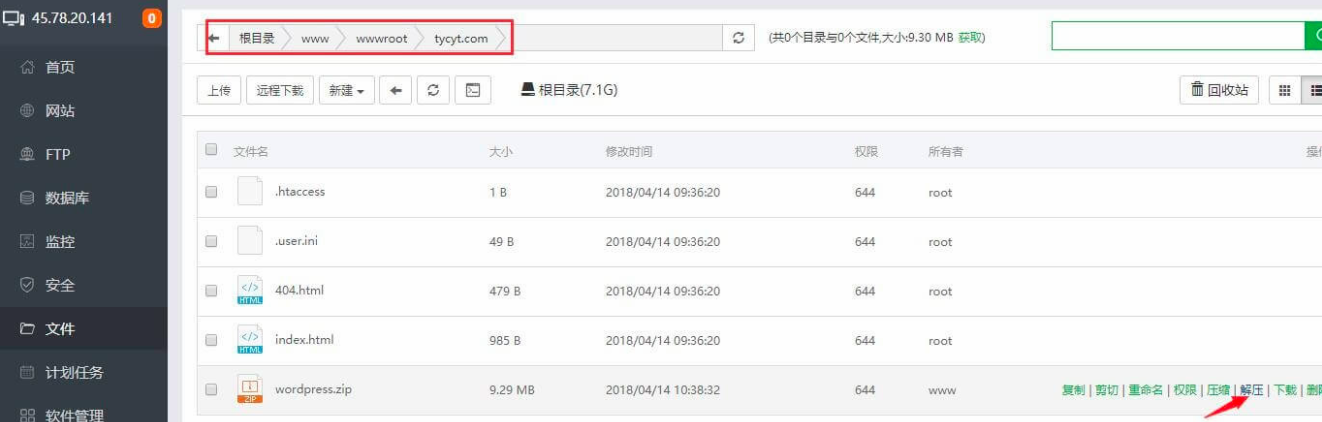Screen dimensions: 1322x422
Task: Click the index.html HTML file icon
Action: point(249,340)
